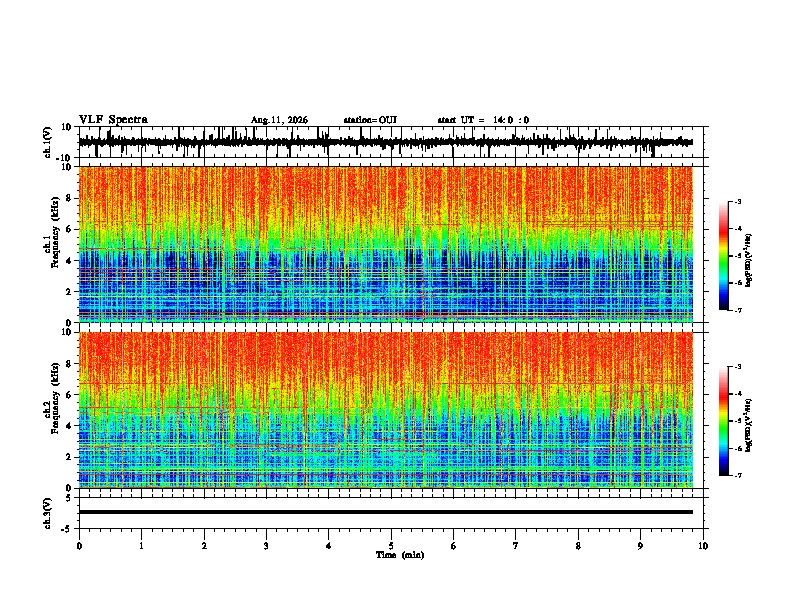The width and height of the screenshot is (792, 612).
Task: Click the '7' minute tick on the time axis
Action: pos(516,546)
